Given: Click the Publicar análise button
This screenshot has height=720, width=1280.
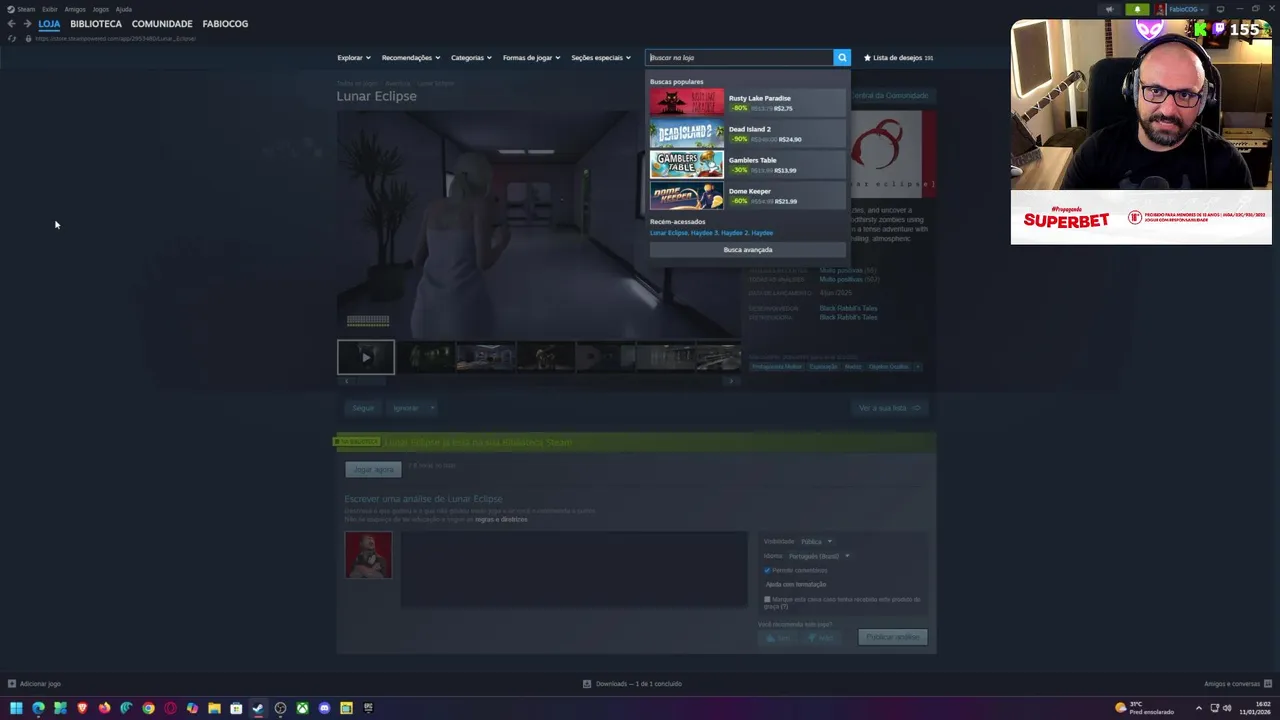Looking at the screenshot, I should [893, 637].
